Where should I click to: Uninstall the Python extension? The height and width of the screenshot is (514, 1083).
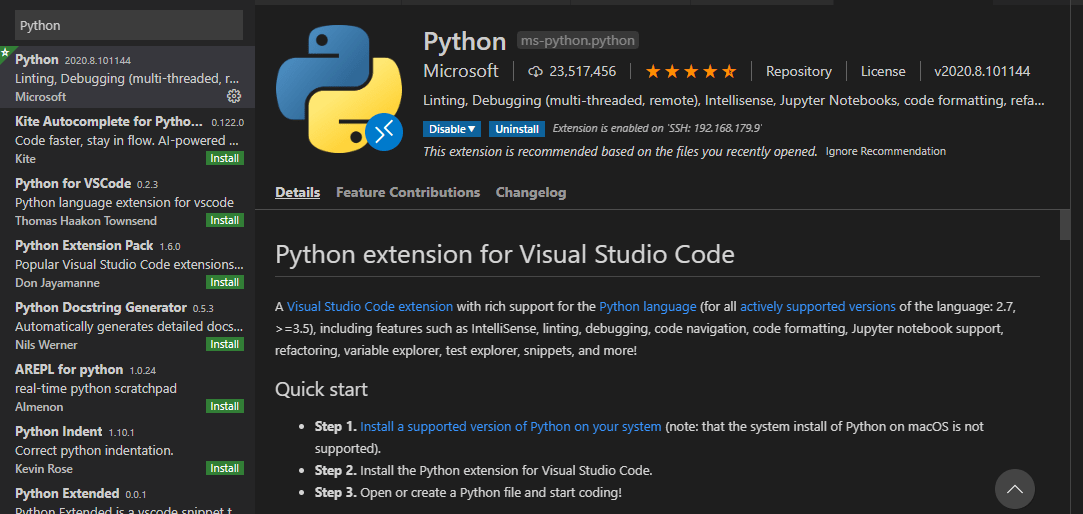pos(517,129)
